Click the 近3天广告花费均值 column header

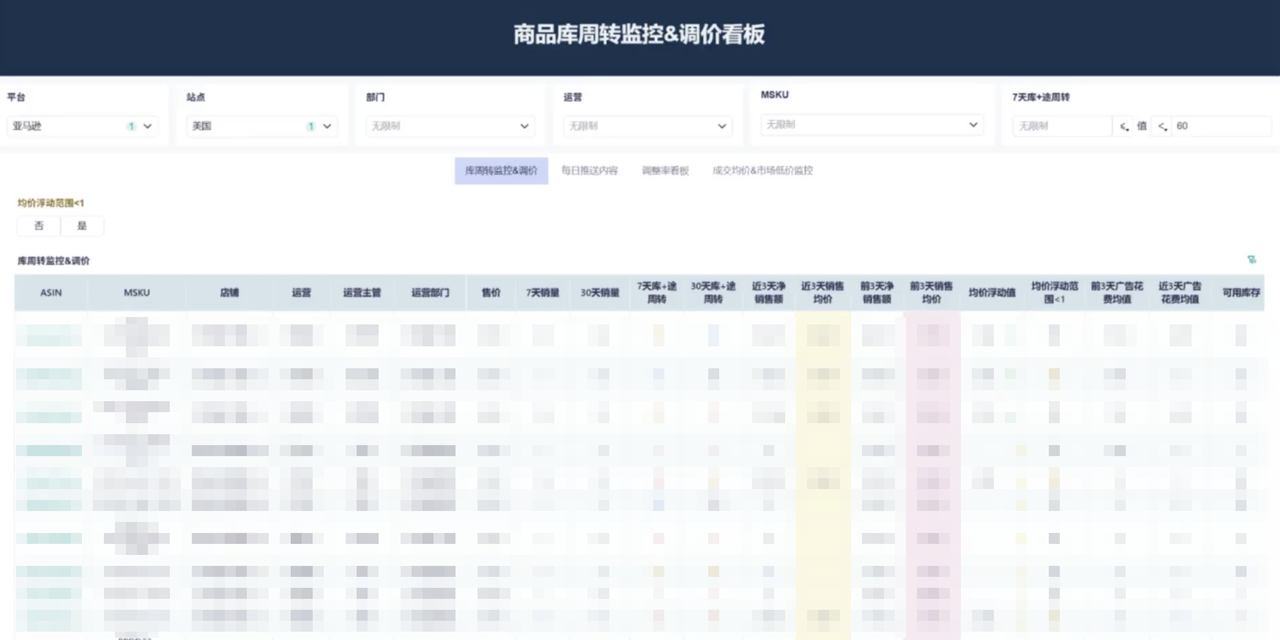[x=1181, y=293]
